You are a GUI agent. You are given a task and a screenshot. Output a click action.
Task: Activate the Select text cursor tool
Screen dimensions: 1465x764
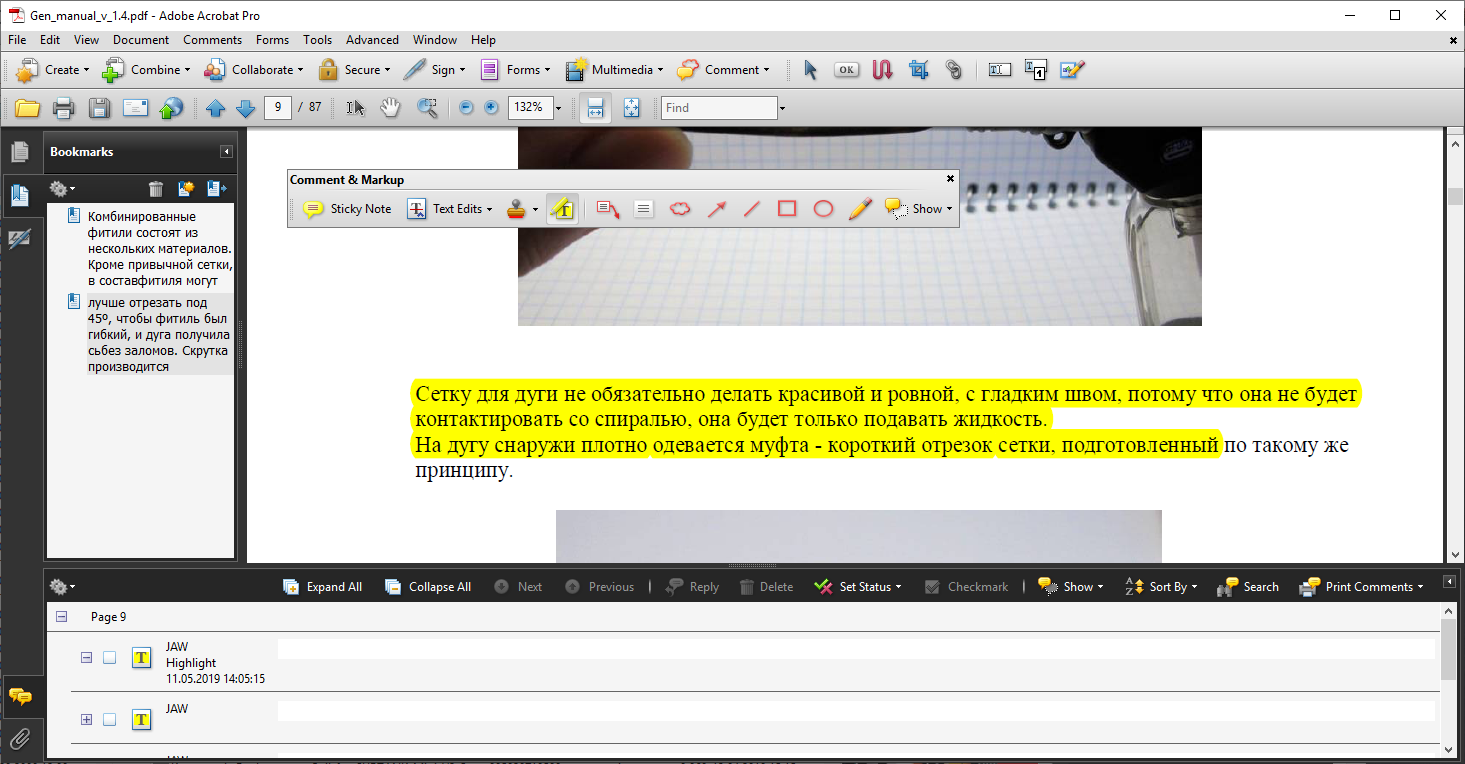[x=355, y=108]
